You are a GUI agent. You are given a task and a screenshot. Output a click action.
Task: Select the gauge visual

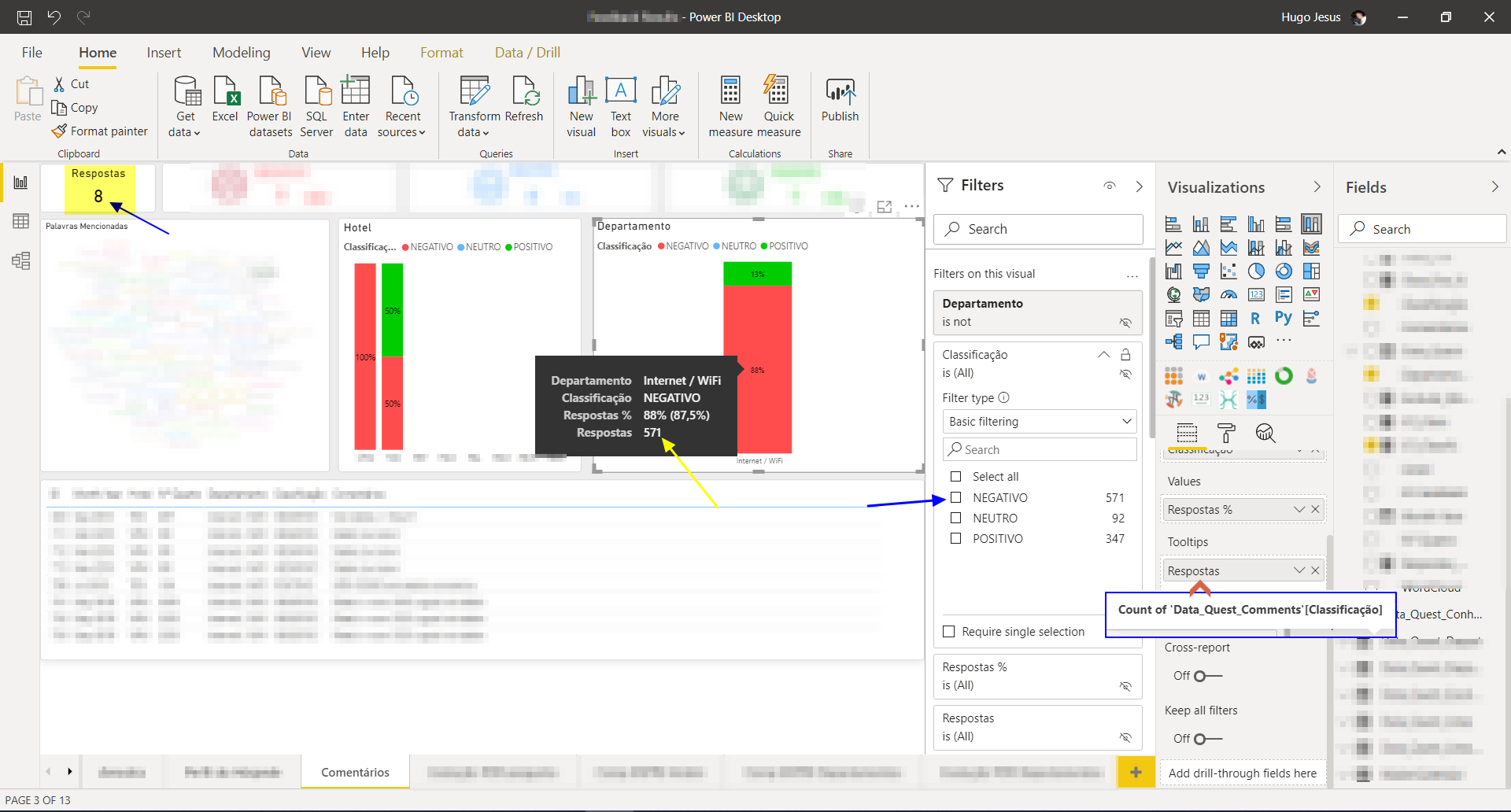pyautogui.click(x=1228, y=295)
